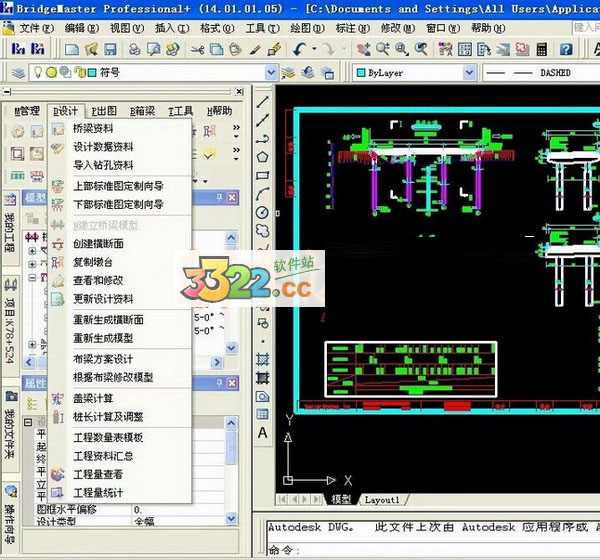The image size is (600, 559).
Task: Click the ByLayer color square swatch
Action: 361,73
